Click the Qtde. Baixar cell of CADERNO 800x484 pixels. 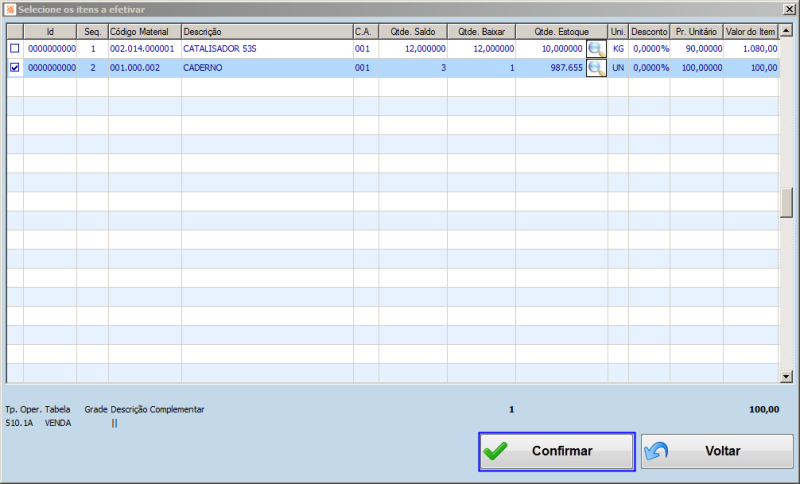[481, 68]
